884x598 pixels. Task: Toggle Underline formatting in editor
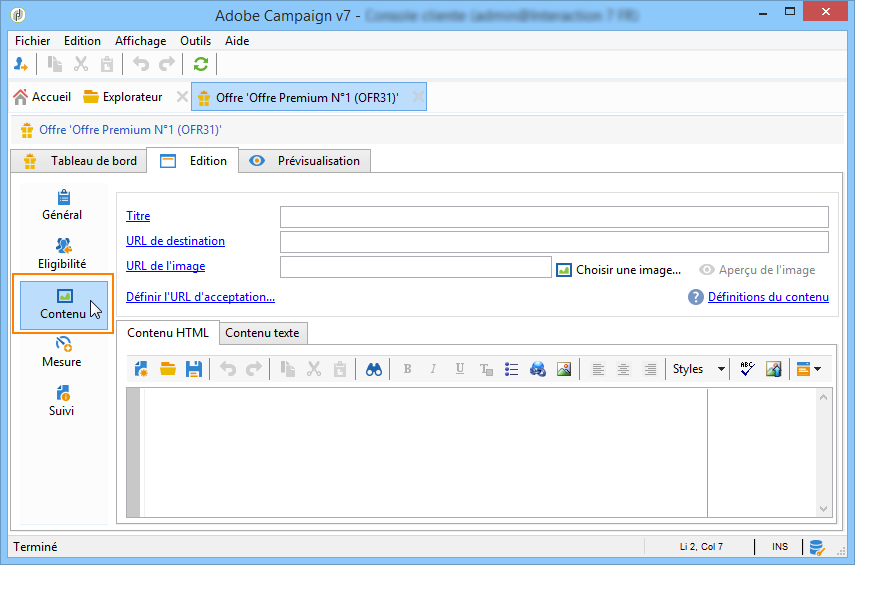459,369
